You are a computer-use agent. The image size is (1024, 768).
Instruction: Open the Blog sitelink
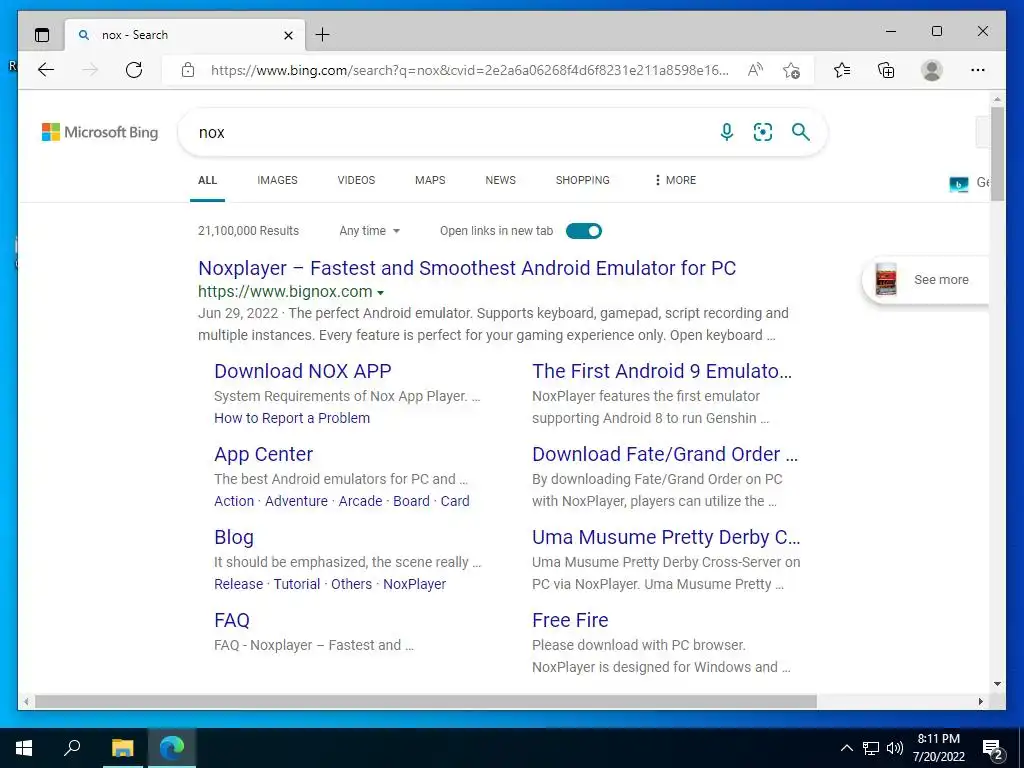pos(234,537)
